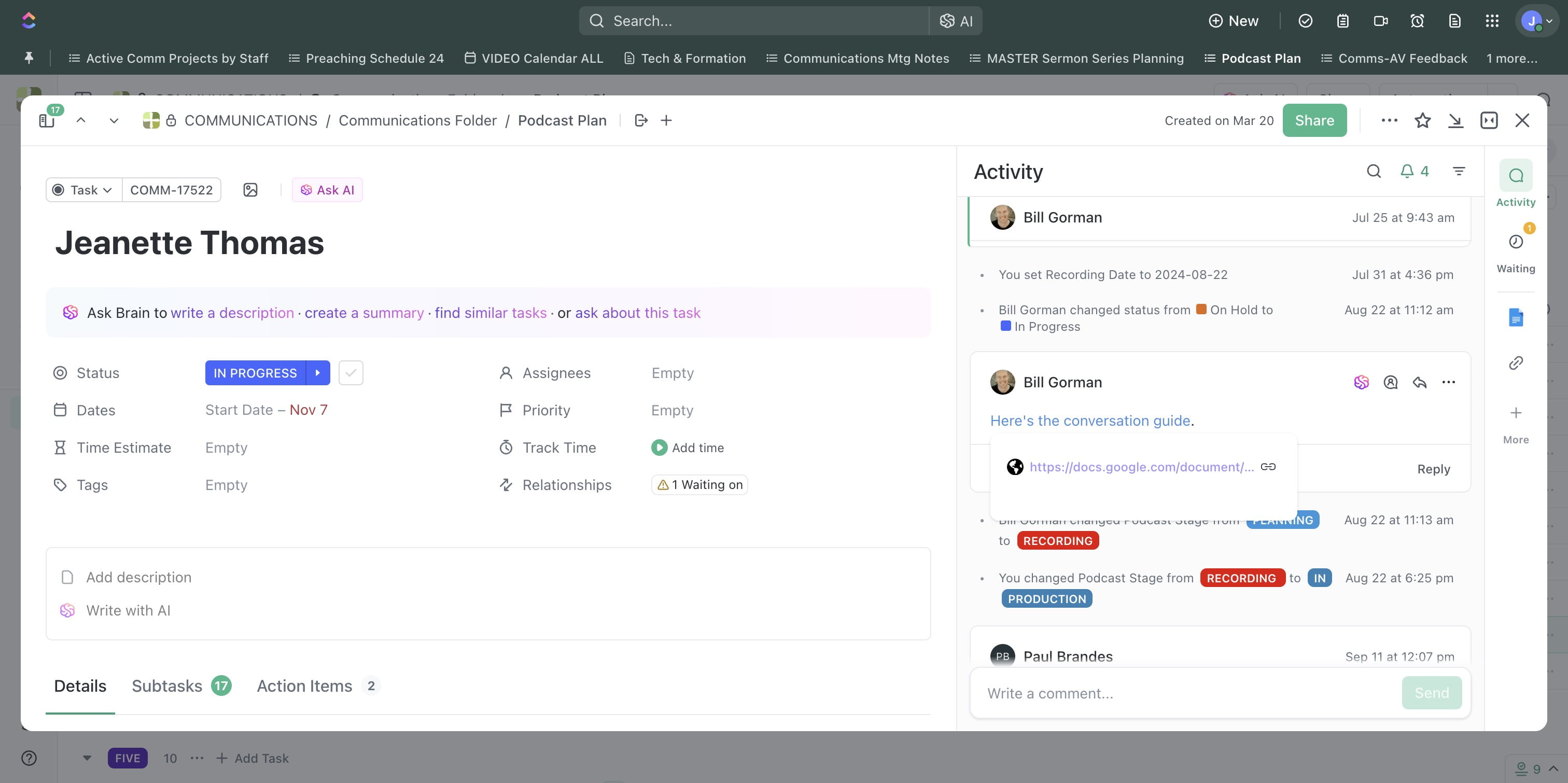Screen dimensions: 1568x783
Task: Click the pin icon in the favorites bar
Action: click(x=29, y=58)
